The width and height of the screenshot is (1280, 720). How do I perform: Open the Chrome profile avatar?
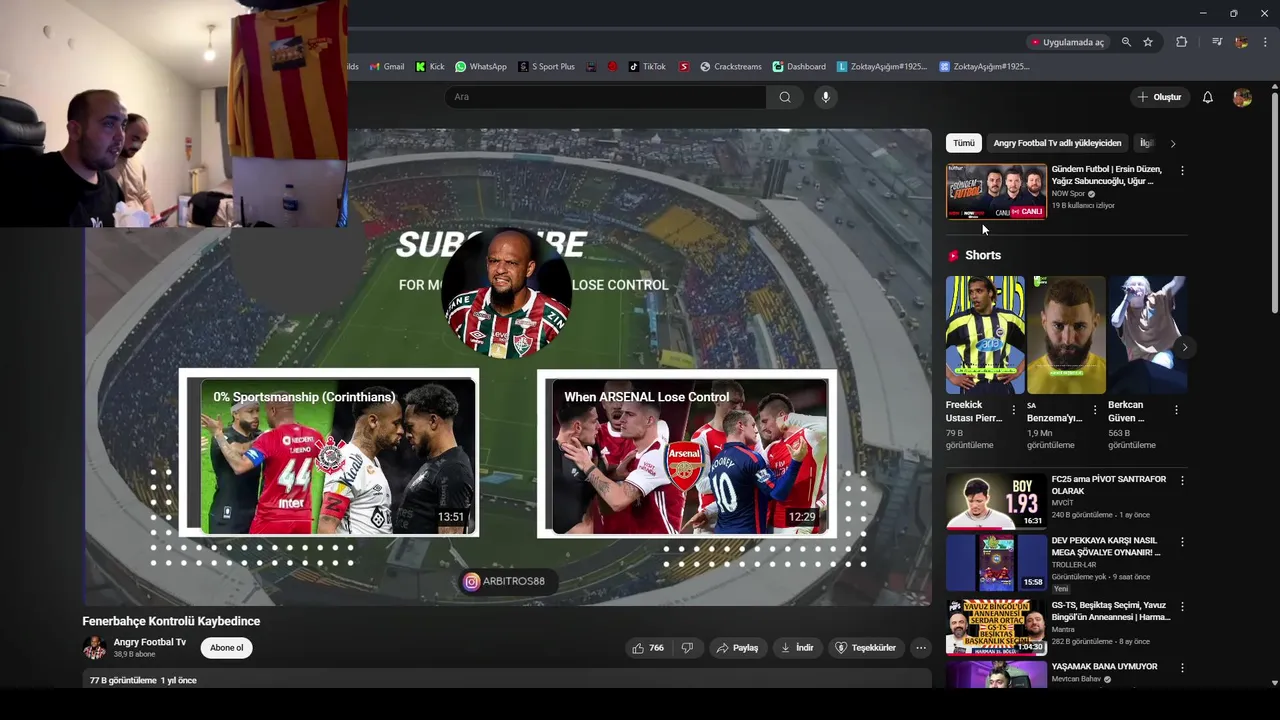click(1241, 42)
